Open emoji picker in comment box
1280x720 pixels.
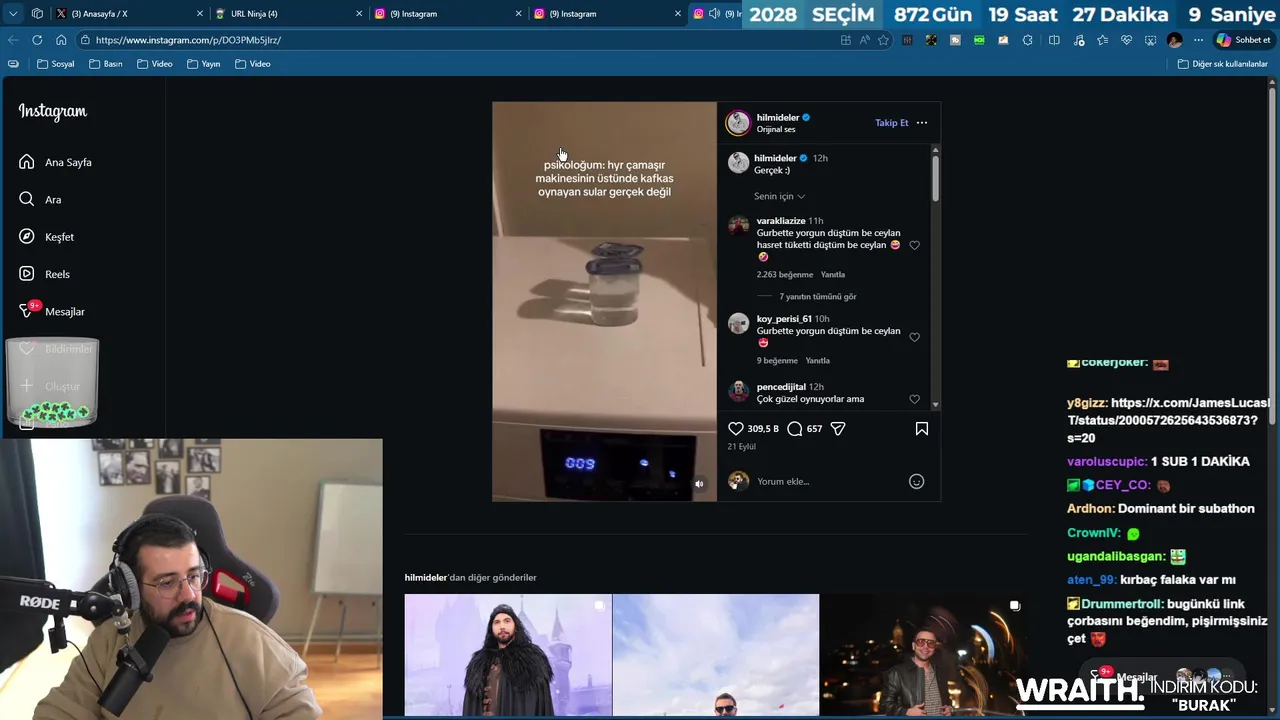click(916, 481)
